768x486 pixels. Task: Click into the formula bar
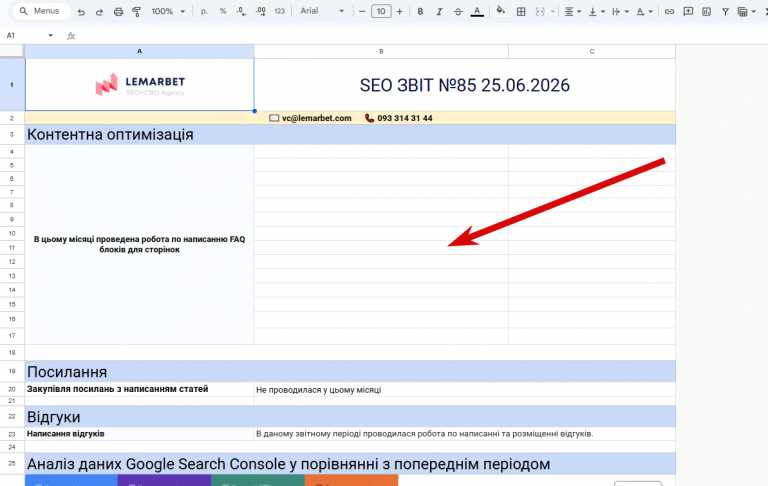pyautogui.click(x=421, y=35)
